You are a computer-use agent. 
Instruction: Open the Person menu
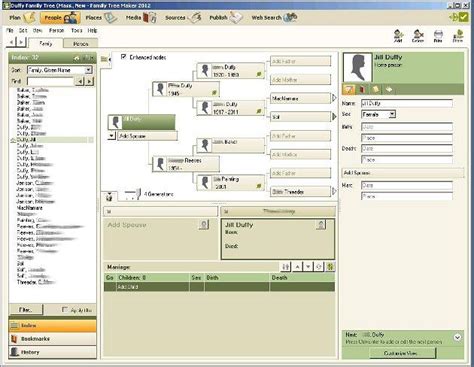click(56, 30)
